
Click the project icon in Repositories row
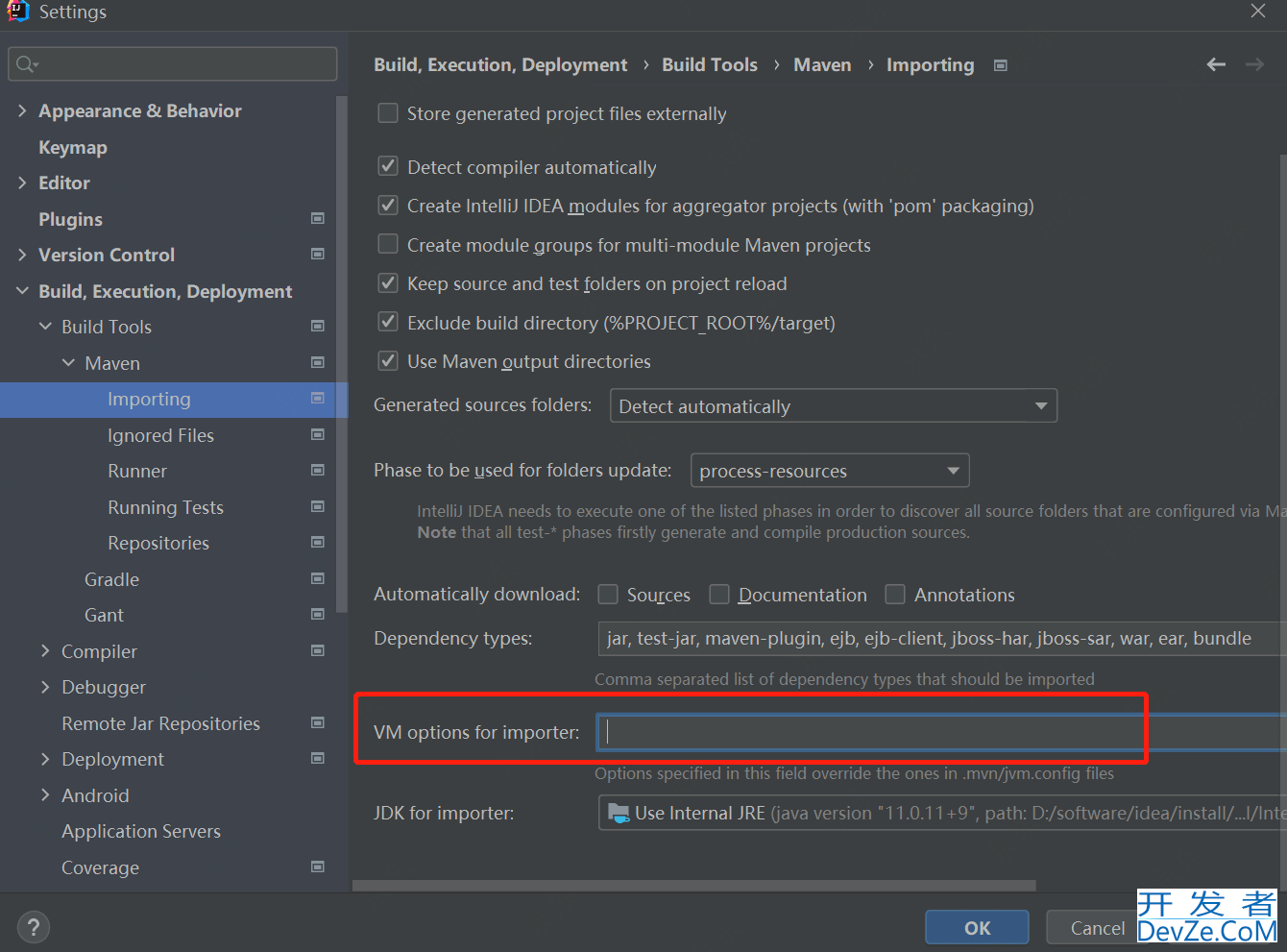point(318,542)
